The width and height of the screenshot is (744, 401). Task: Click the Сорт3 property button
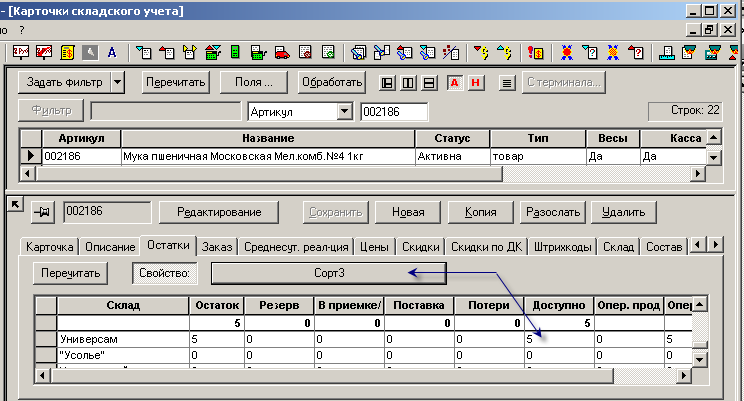coord(329,273)
